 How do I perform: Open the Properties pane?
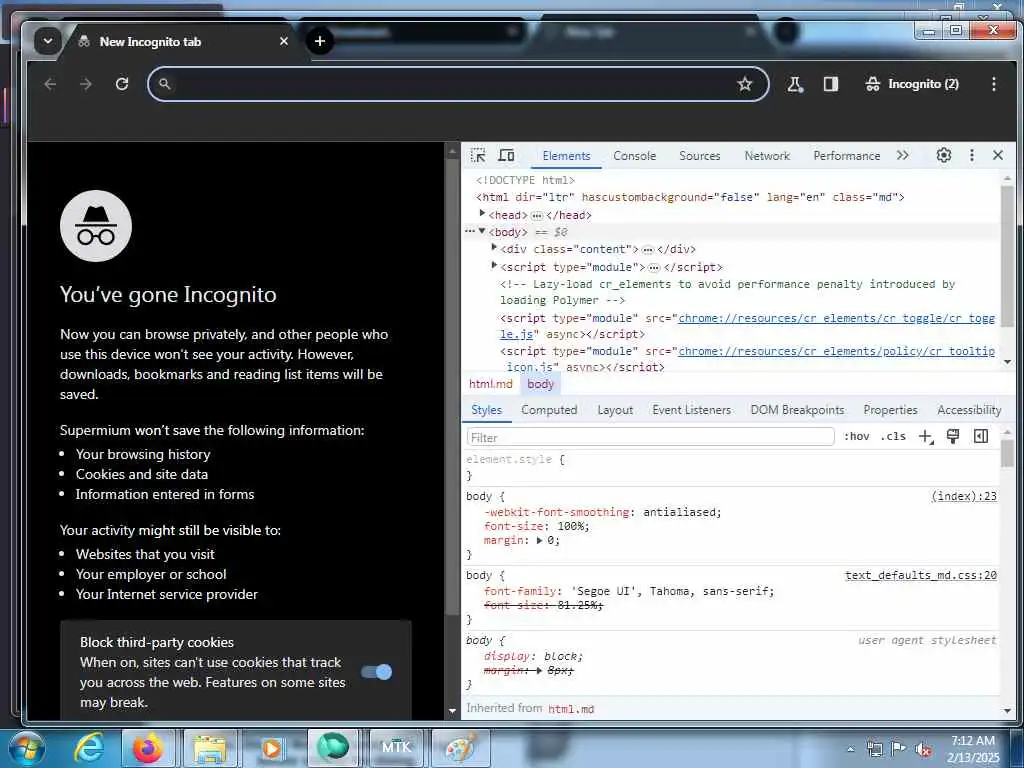890,410
